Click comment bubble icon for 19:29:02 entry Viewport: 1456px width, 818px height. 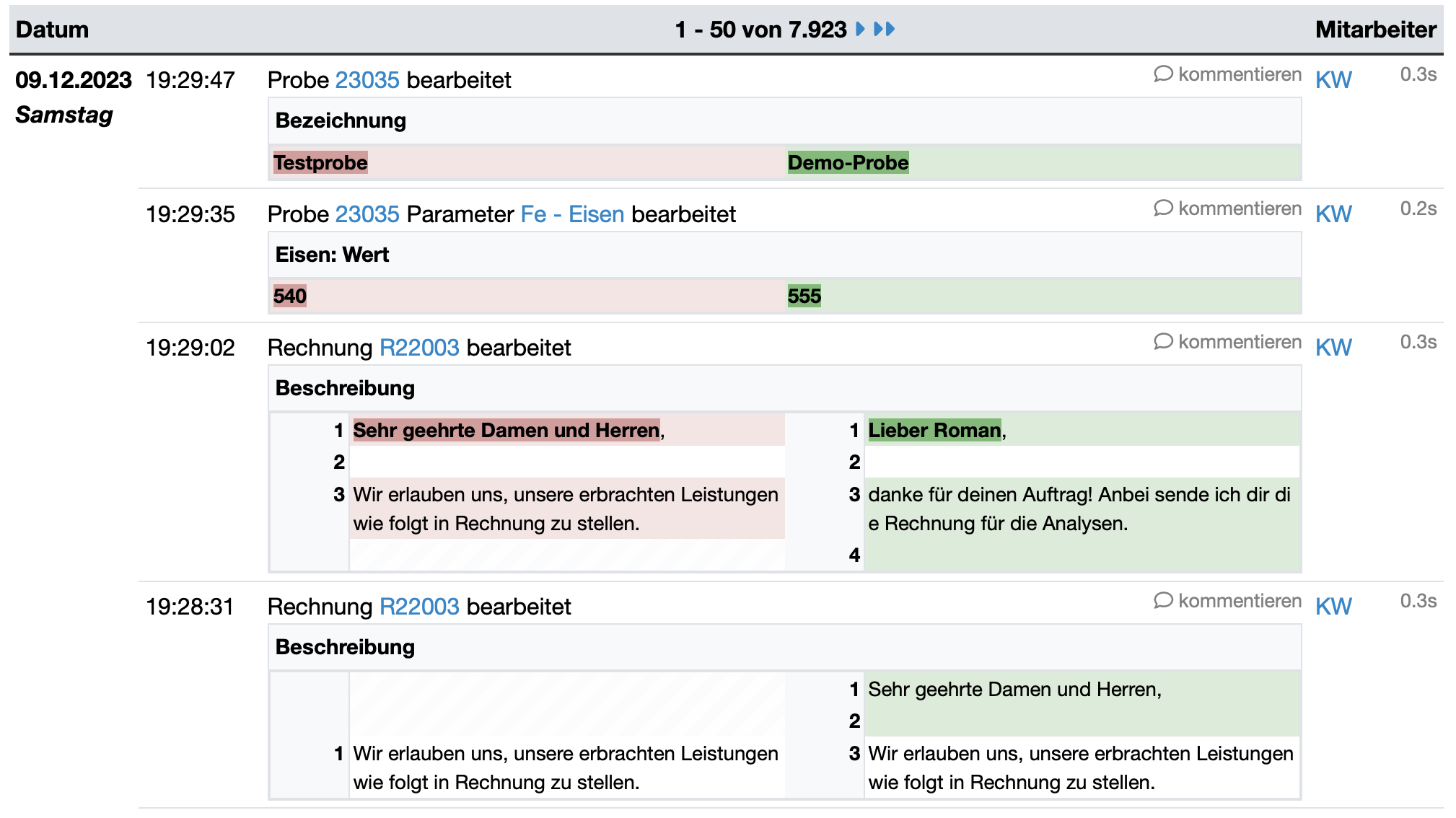(x=1162, y=342)
